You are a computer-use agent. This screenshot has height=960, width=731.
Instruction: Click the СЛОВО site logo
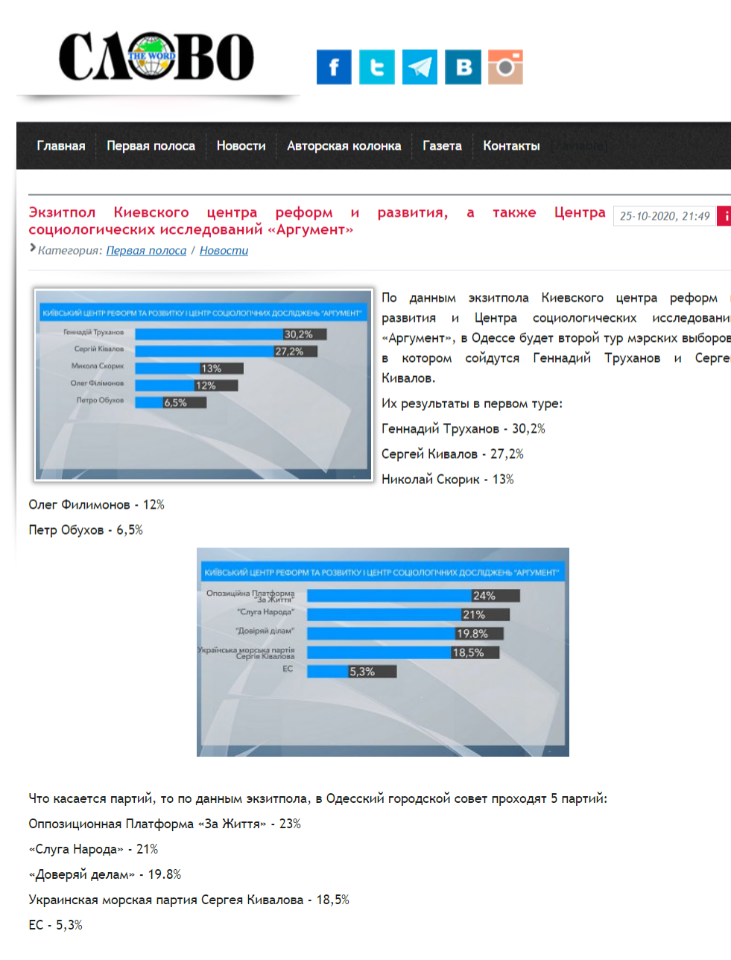click(x=156, y=56)
